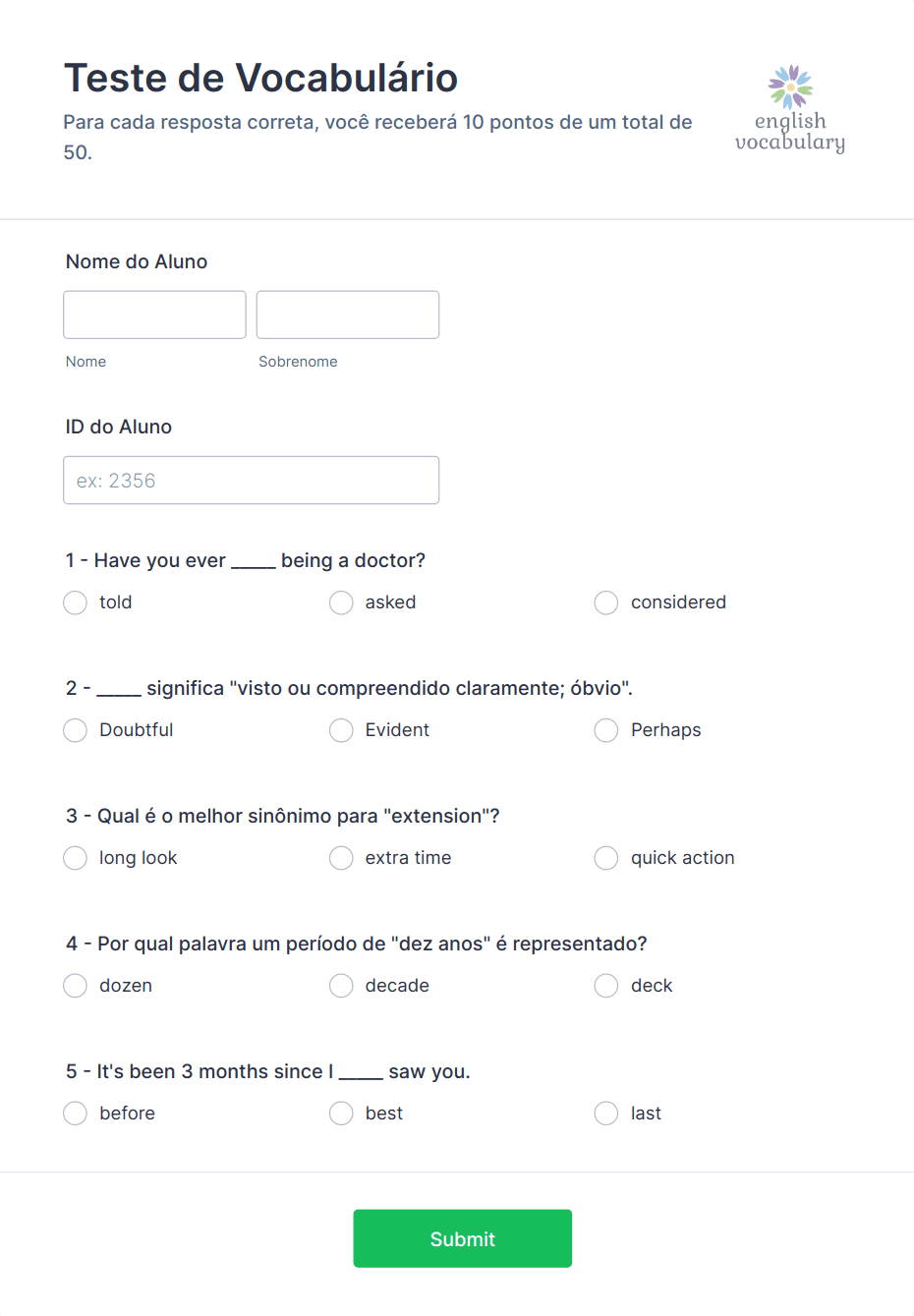This screenshot has width=914, height=1316.
Task: Choose 'Evident' for question 2
Action: click(x=341, y=730)
